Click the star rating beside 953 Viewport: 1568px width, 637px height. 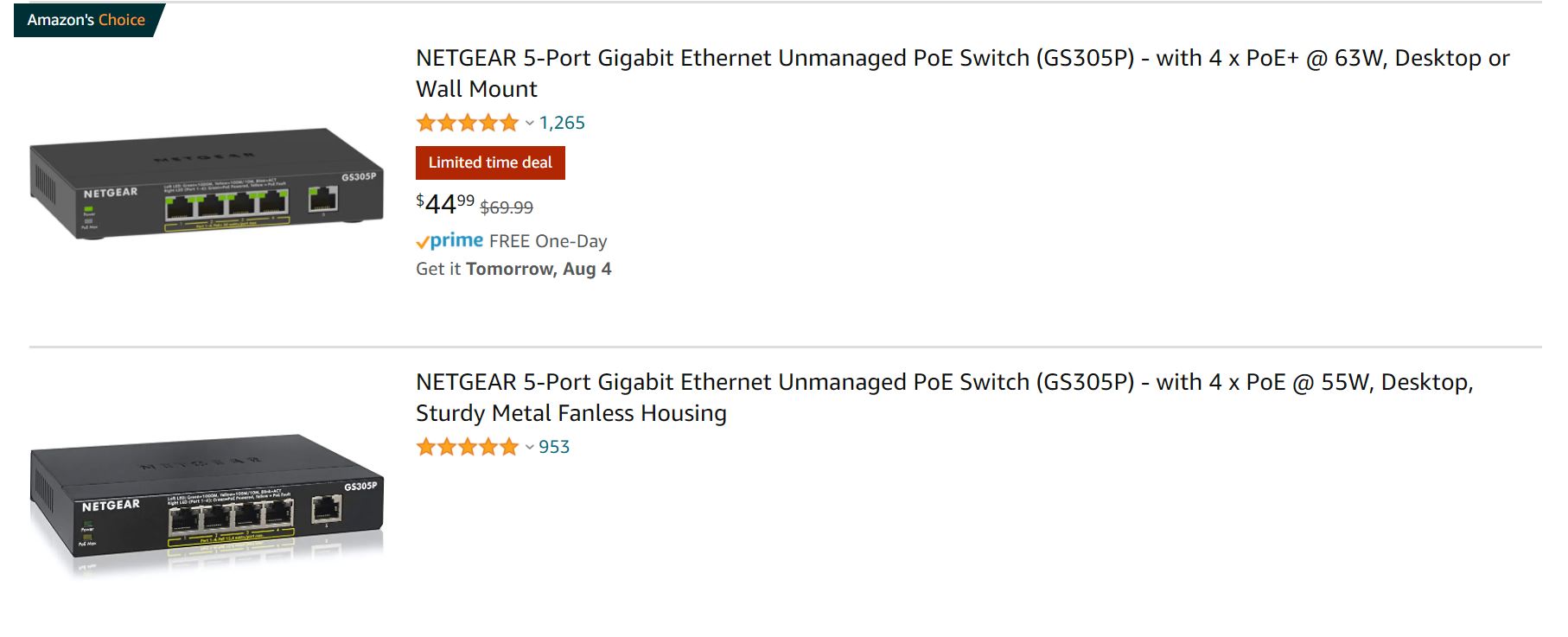467,447
